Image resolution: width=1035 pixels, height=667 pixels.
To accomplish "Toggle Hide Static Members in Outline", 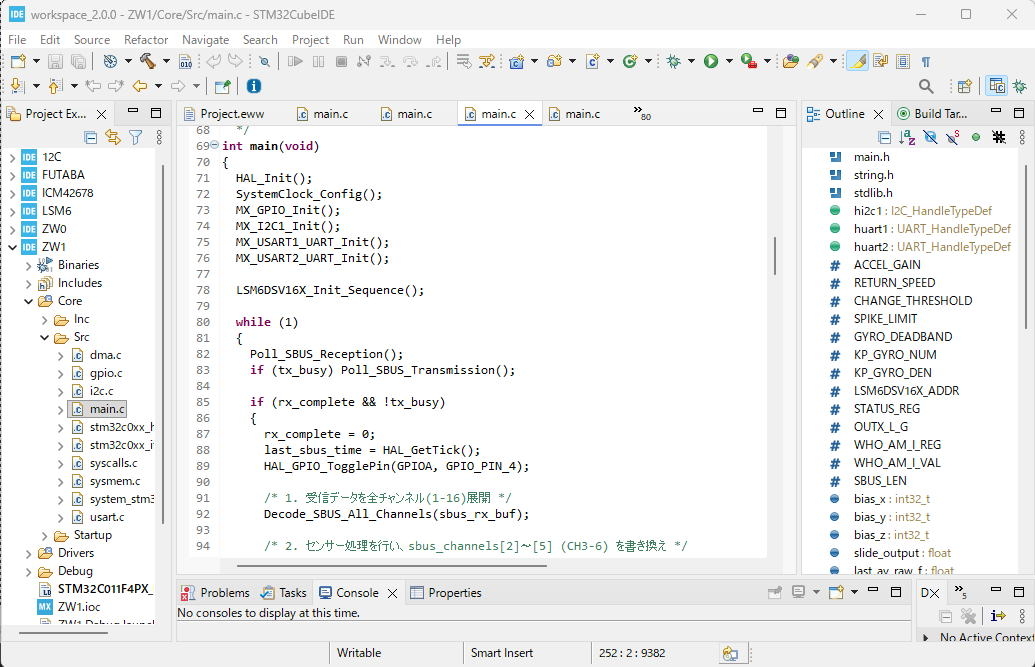I will (x=952, y=137).
